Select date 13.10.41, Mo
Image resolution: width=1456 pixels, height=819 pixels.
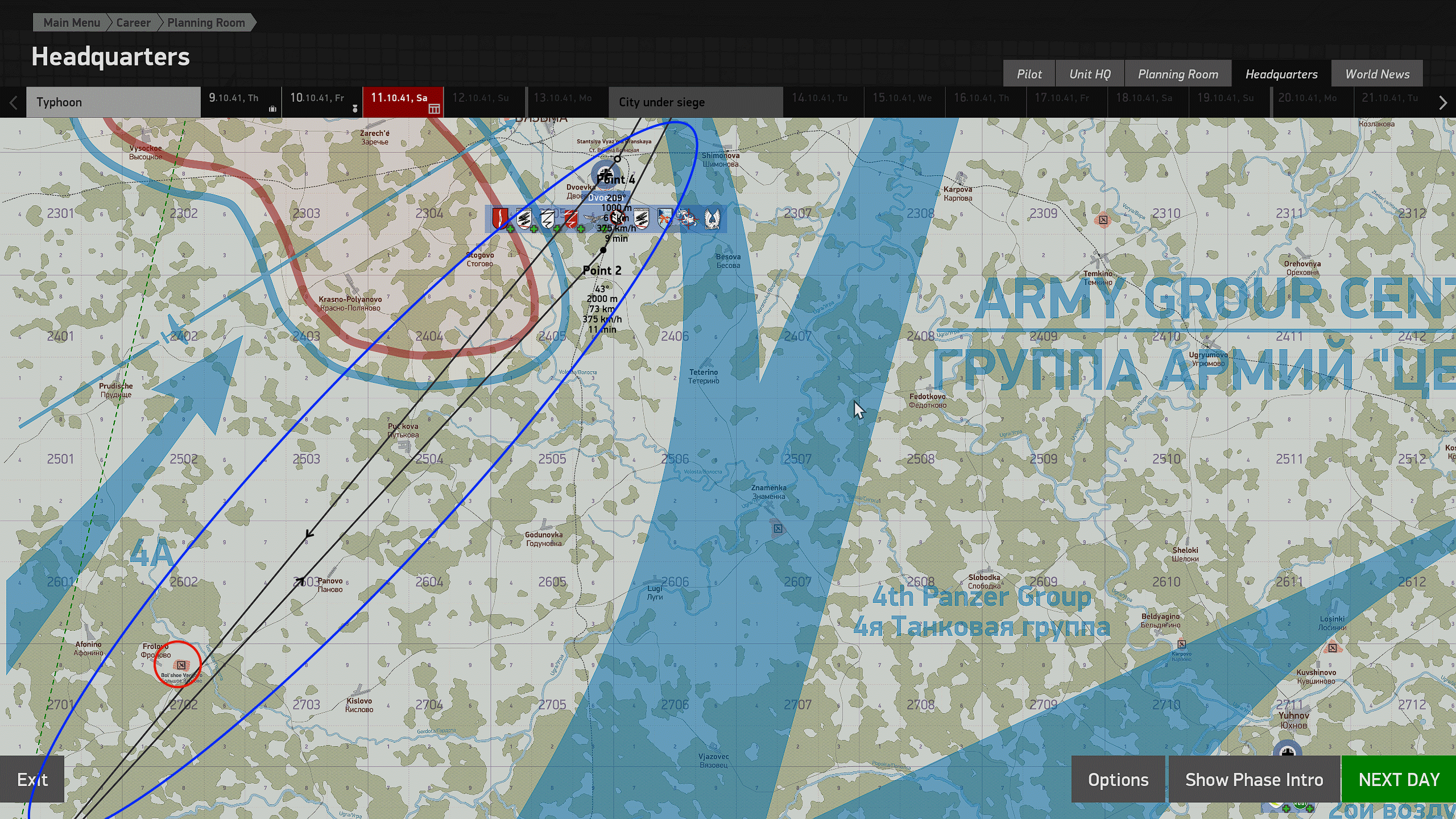tap(567, 102)
